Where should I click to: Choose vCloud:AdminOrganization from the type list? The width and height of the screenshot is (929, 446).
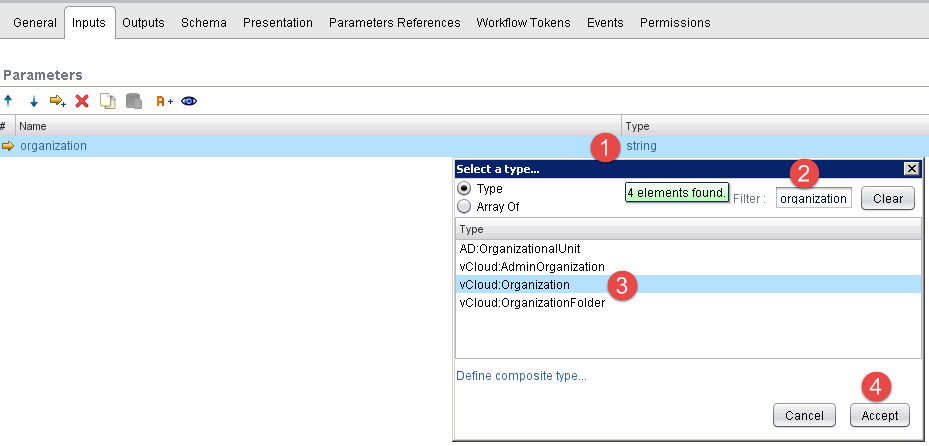coord(532,267)
